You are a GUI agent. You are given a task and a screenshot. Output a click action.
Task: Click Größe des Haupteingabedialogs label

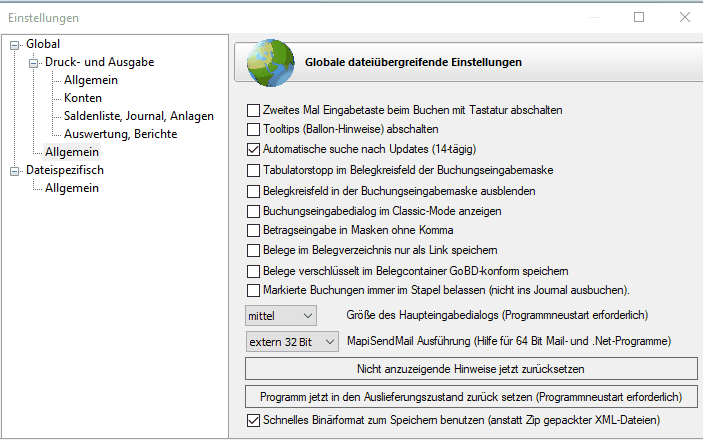tap(497, 315)
